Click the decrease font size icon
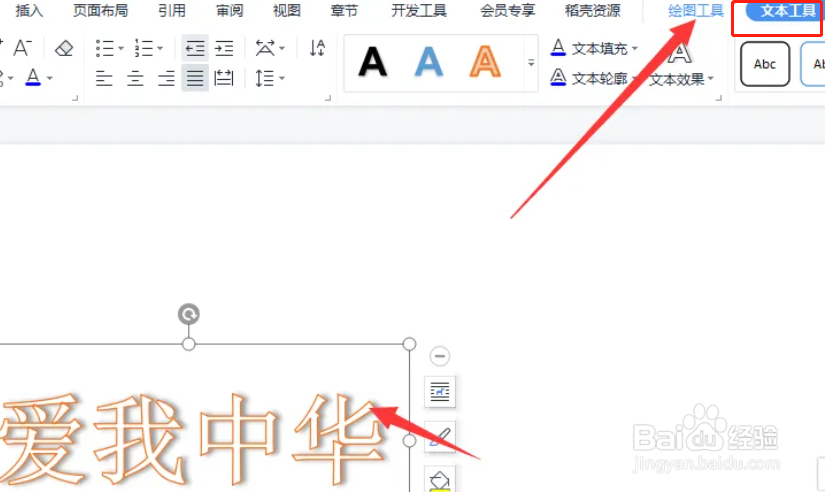 (x=22, y=48)
